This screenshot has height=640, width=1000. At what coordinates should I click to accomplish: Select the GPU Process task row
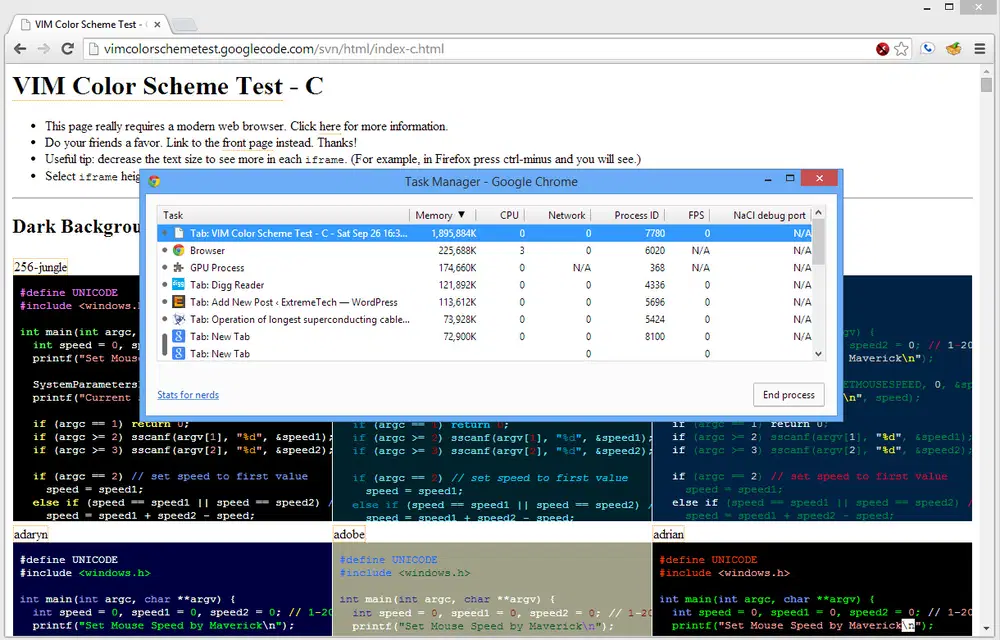pyautogui.click(x=485, y=268)
